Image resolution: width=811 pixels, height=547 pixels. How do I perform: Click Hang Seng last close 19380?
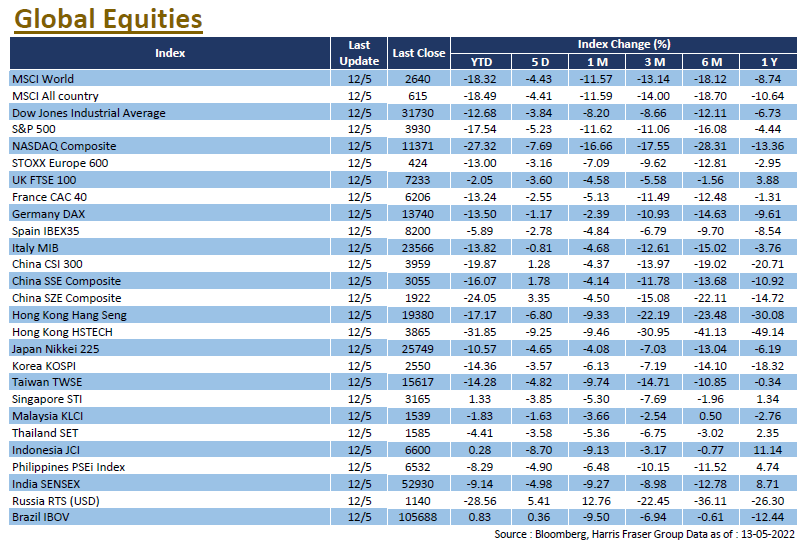click(x=417, y=315)
